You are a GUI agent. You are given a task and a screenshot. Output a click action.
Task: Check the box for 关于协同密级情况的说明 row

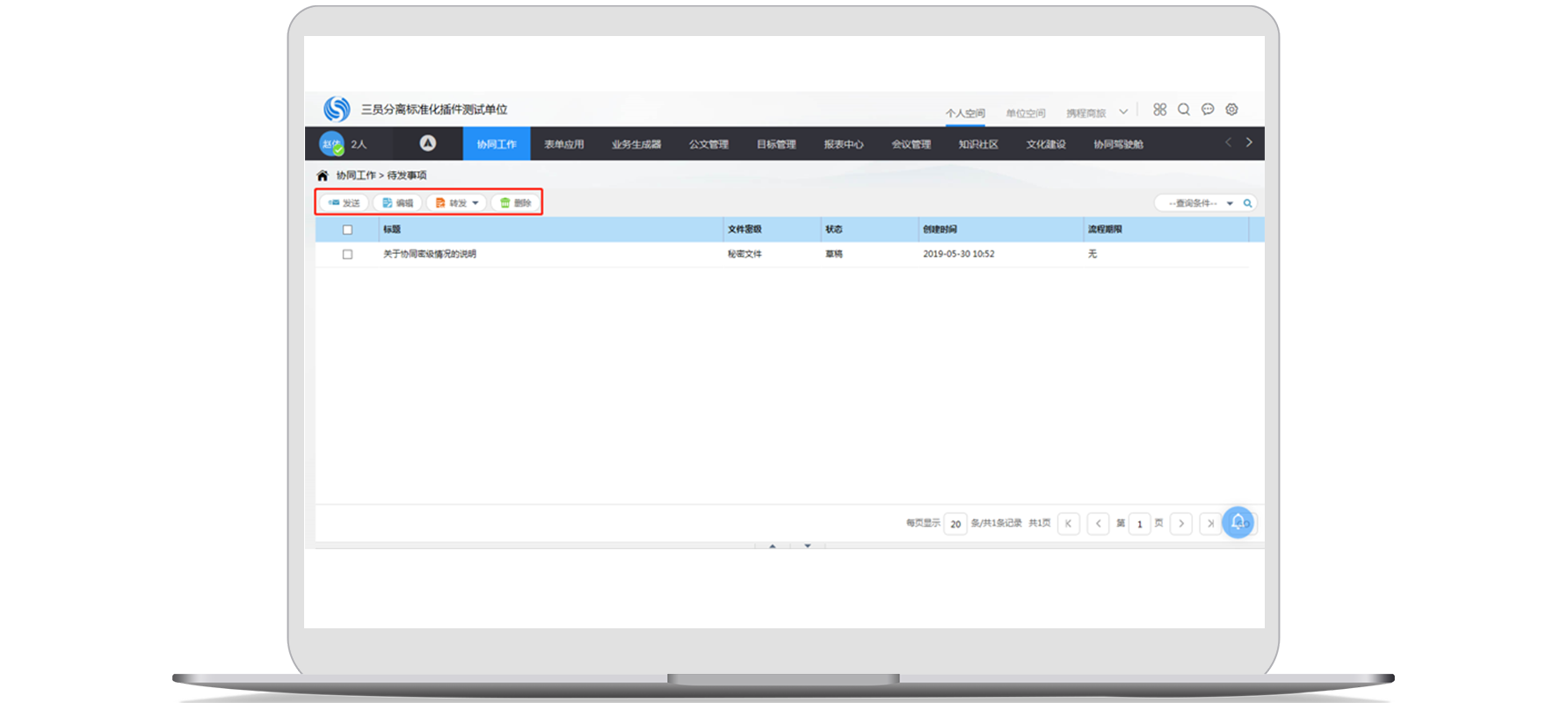[x=347, y=255]
